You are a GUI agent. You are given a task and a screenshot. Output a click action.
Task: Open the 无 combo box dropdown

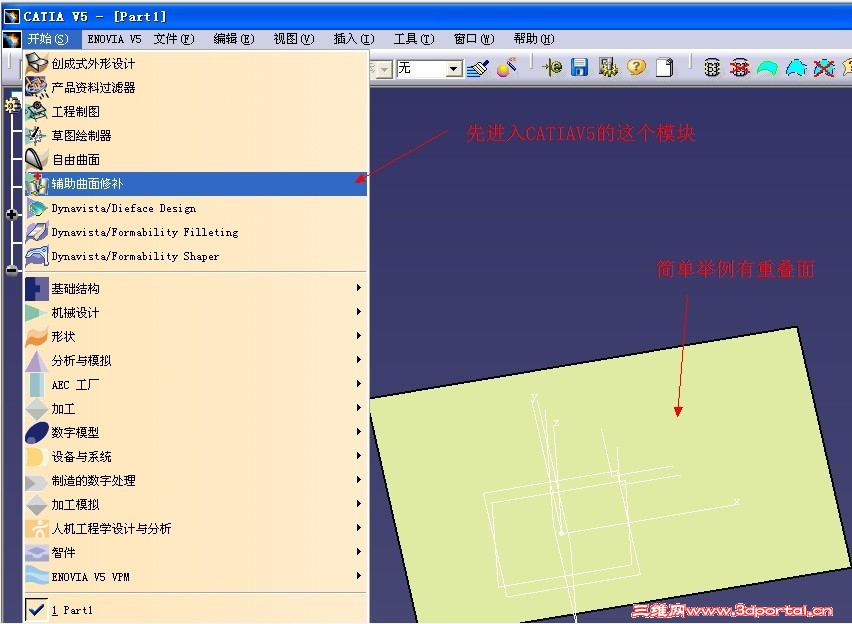[454, 68]
